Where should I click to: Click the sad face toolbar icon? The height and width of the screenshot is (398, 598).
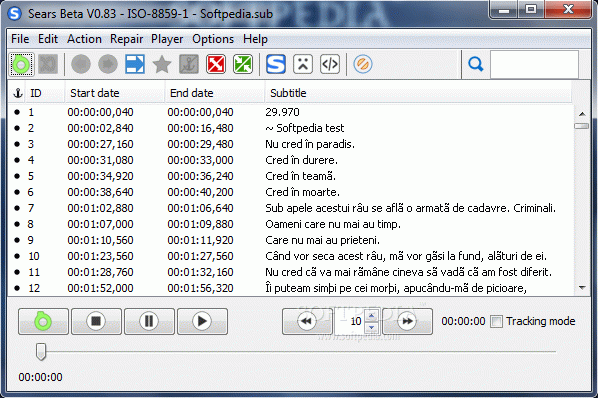(303, 64)
